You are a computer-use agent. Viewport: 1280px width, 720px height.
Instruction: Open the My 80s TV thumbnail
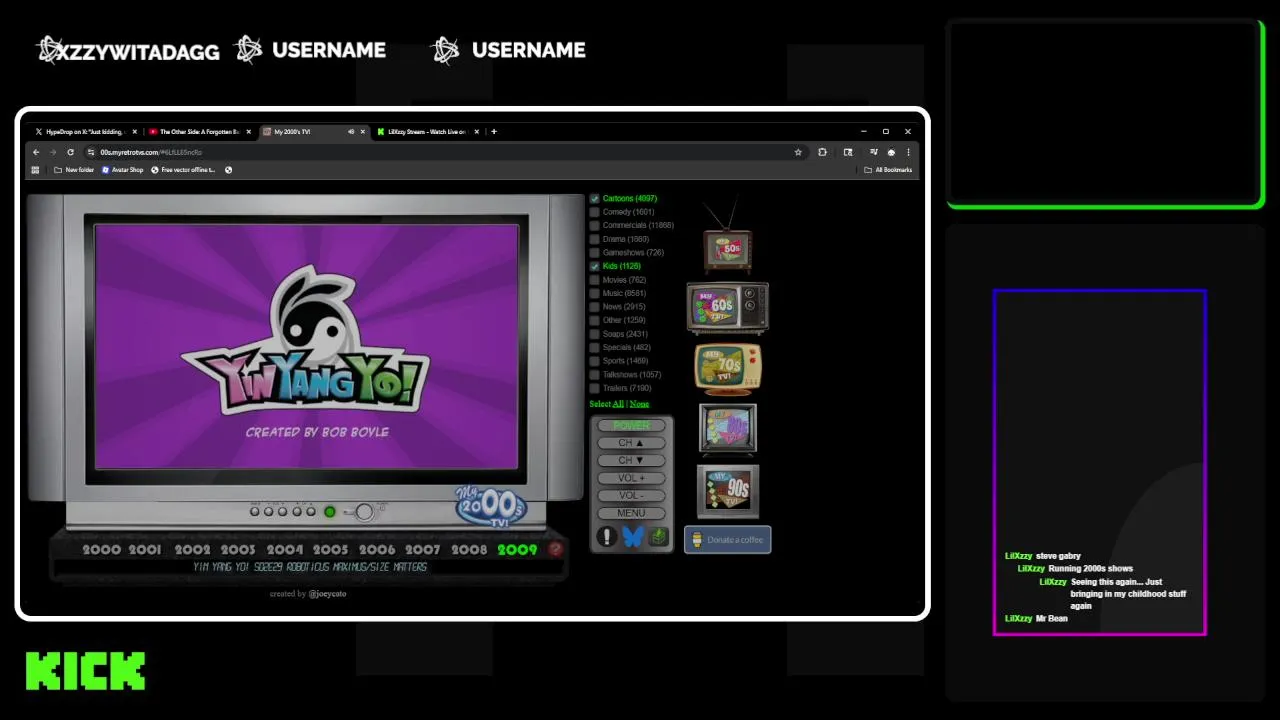pyautogui.click(x=727, y=428)
